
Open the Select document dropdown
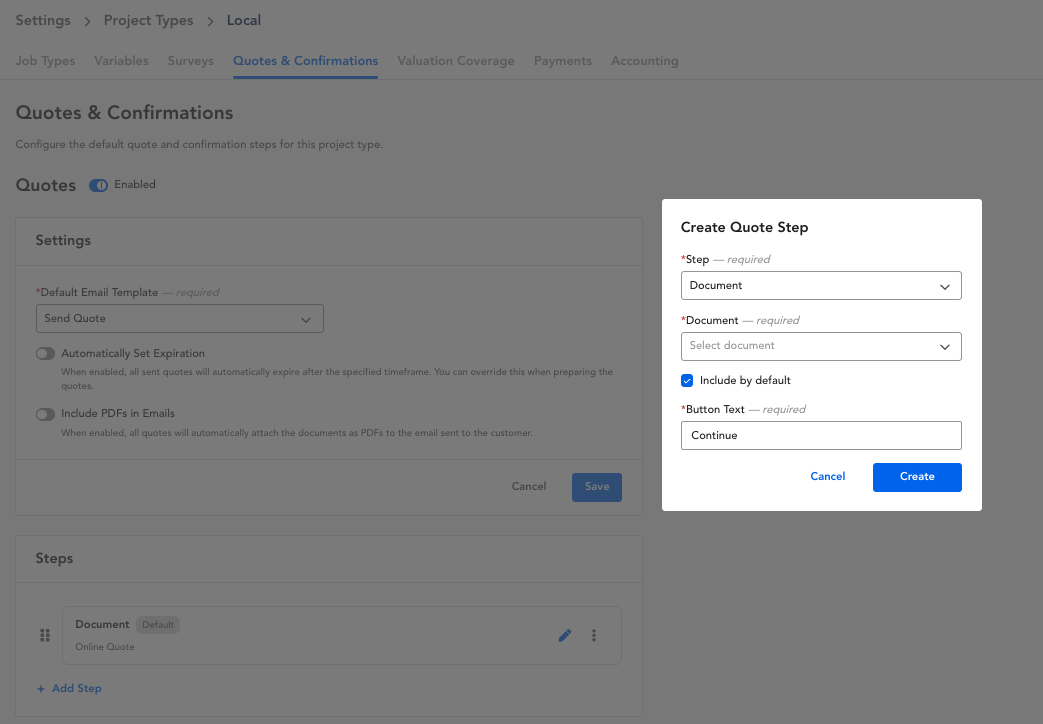point(821,346)
